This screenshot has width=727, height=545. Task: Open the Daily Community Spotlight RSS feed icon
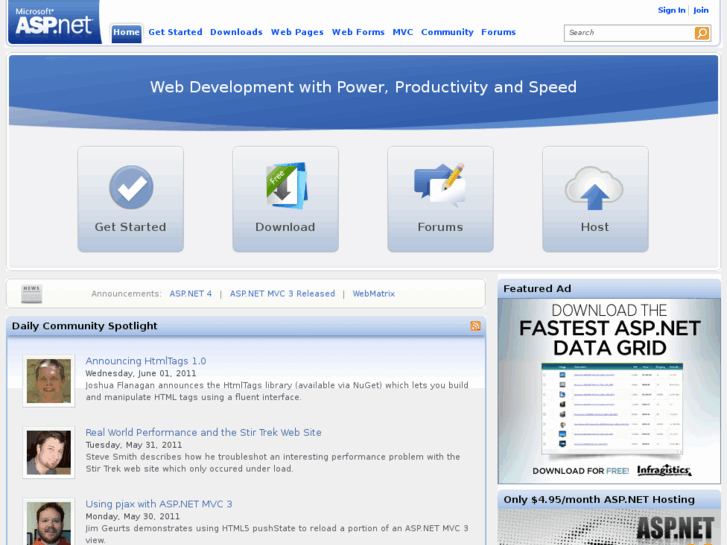475,326
